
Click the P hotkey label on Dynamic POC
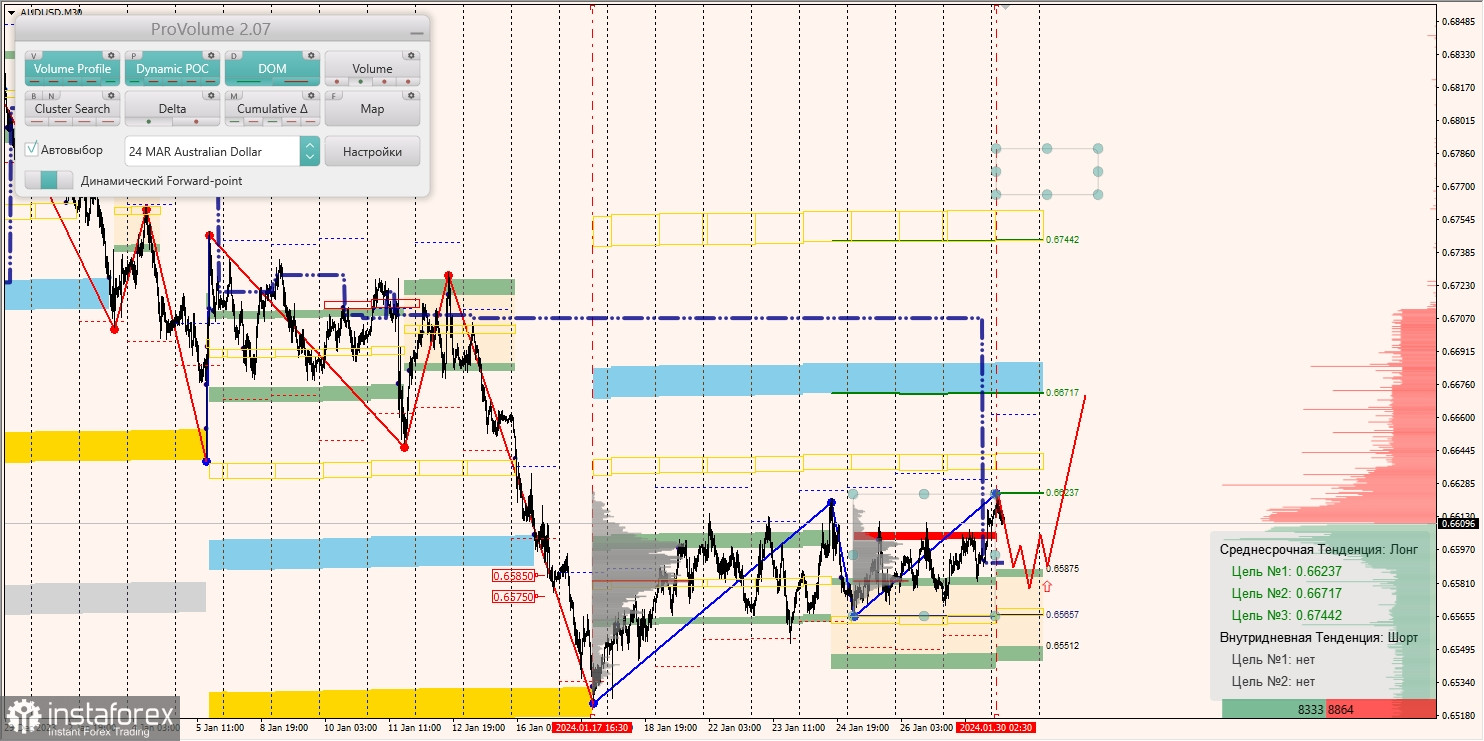click(135, 56)
